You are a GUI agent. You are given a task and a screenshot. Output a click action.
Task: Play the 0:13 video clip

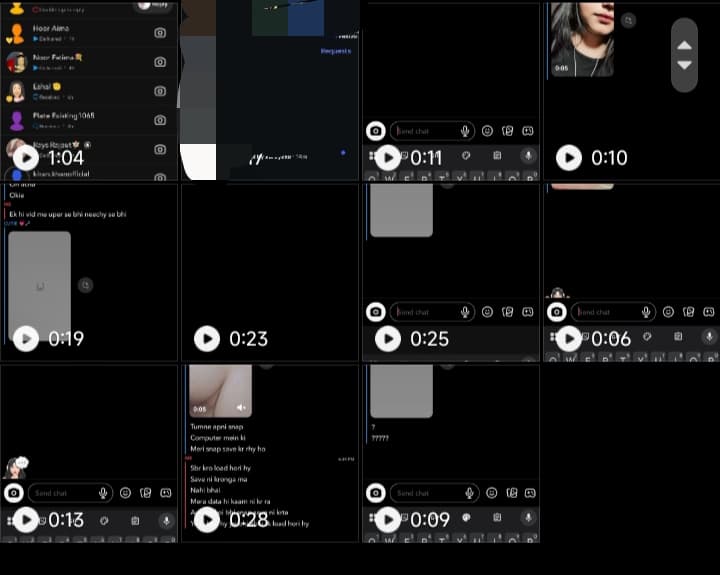pyautogui.click(x=26, y=519)
